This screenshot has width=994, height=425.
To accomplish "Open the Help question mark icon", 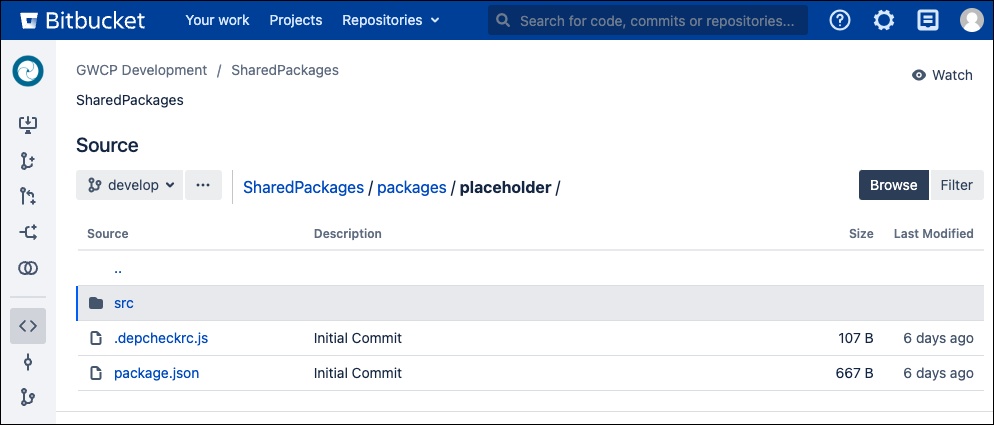I will point(840,20).
